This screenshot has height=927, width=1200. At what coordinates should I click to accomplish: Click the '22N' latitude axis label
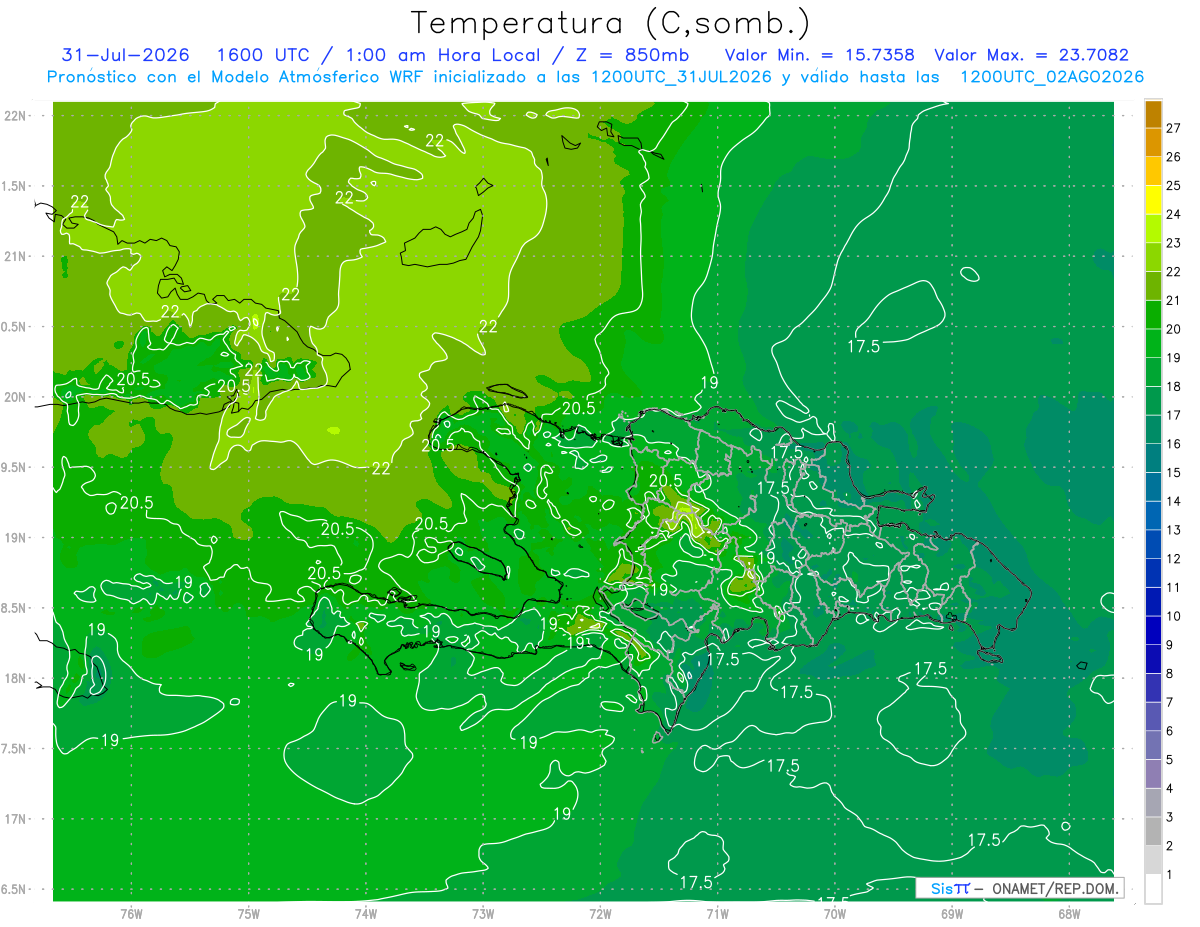click(x=15, y=115)
